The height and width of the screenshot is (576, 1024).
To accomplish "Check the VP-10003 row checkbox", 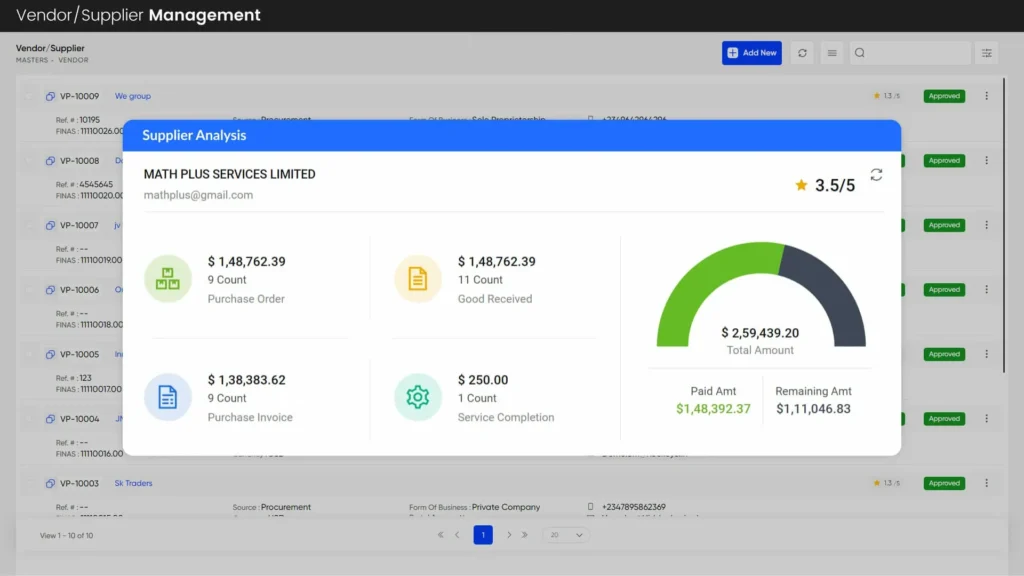I will point(29,483).
